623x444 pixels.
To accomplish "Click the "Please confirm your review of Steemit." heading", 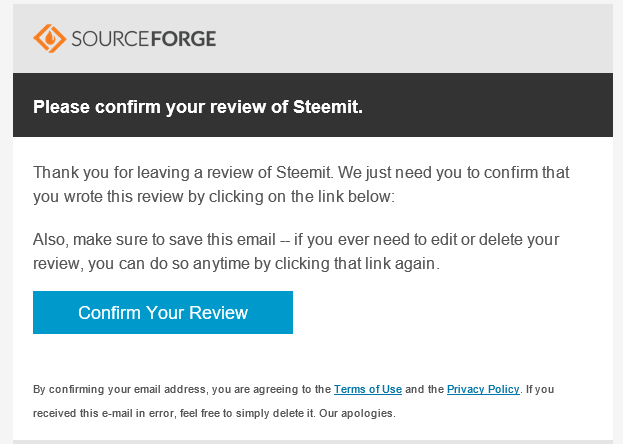I will [x=197, y=106].
